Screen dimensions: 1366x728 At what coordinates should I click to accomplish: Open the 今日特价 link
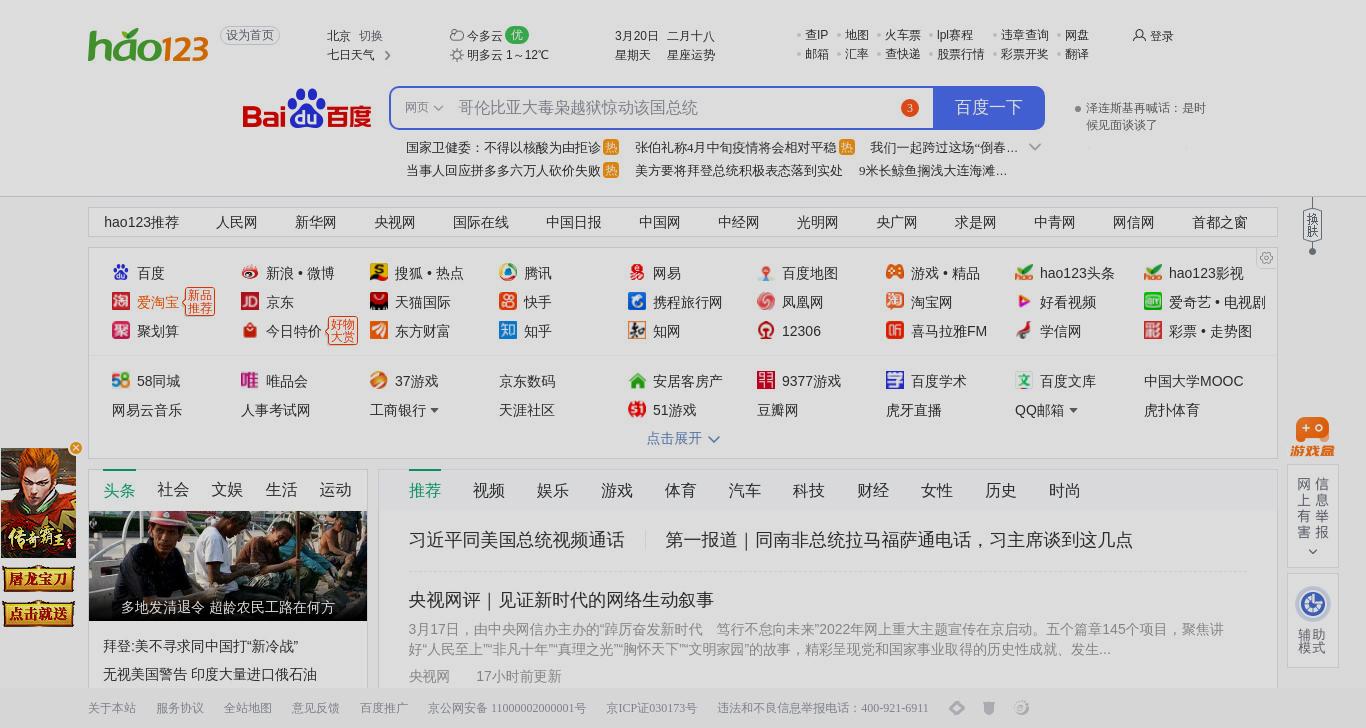pos(294,331)
